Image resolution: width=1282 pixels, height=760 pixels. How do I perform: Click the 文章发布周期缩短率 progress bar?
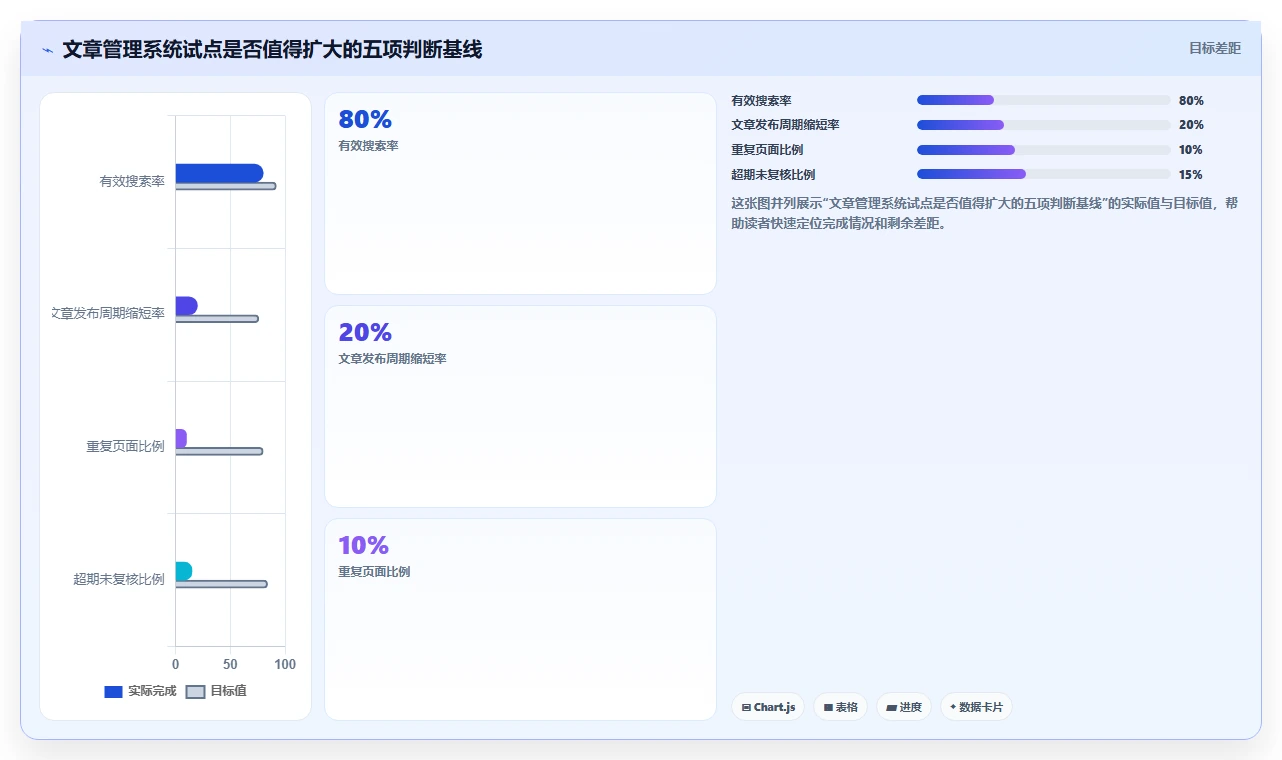click(x=1043, y=125)
